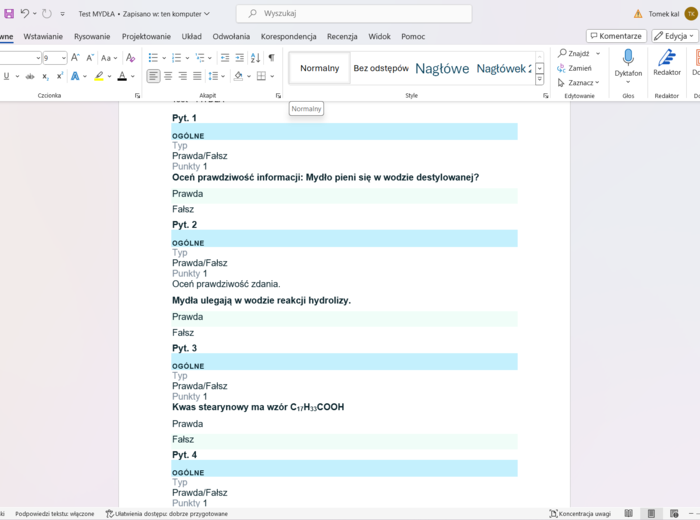Toggle align left

(x=153, y=76)
